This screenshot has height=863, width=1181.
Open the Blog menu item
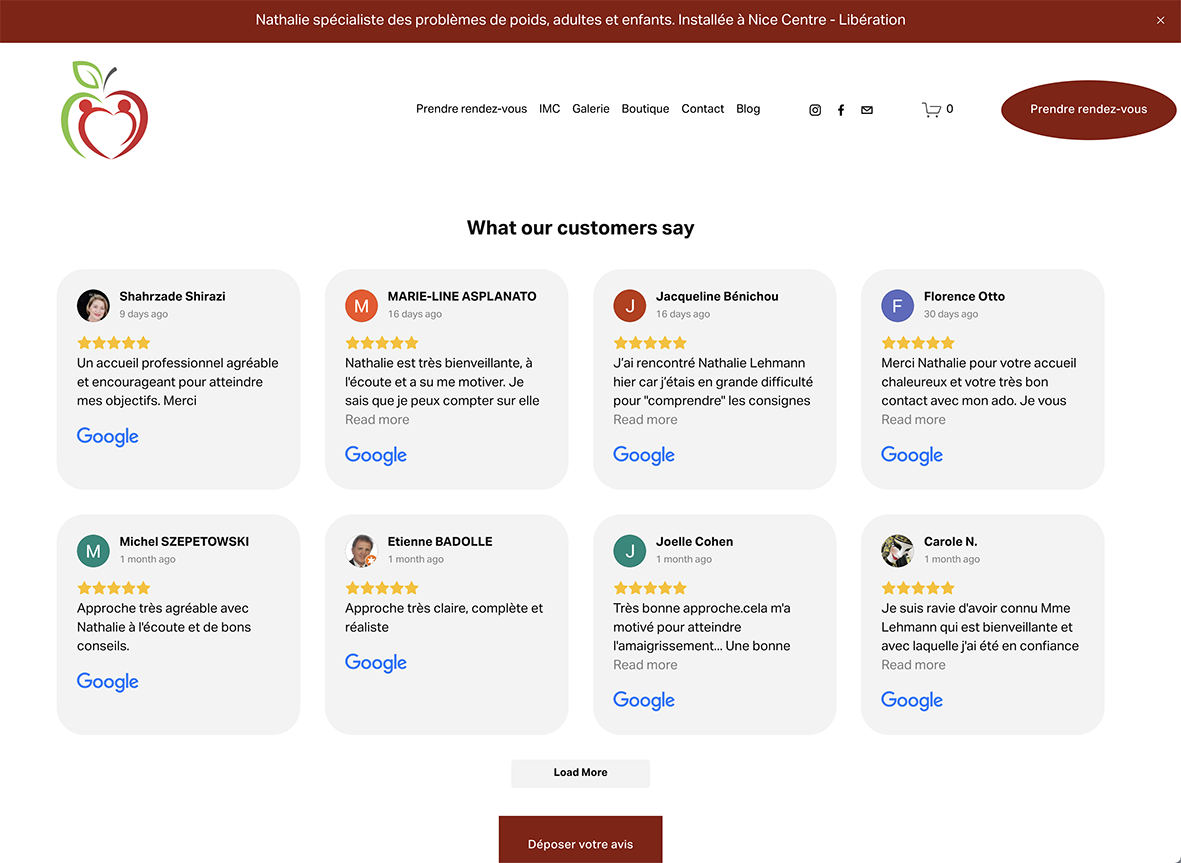point(748,109)
